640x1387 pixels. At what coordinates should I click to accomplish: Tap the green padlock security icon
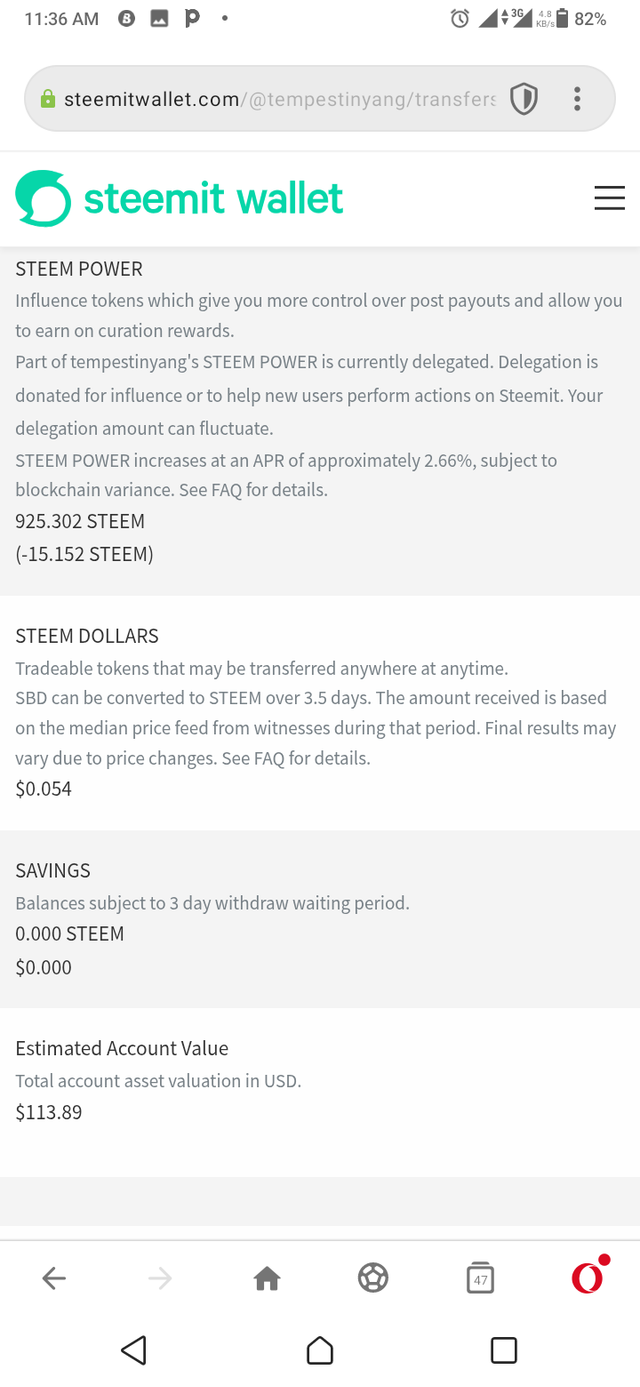tap(47, 99)
